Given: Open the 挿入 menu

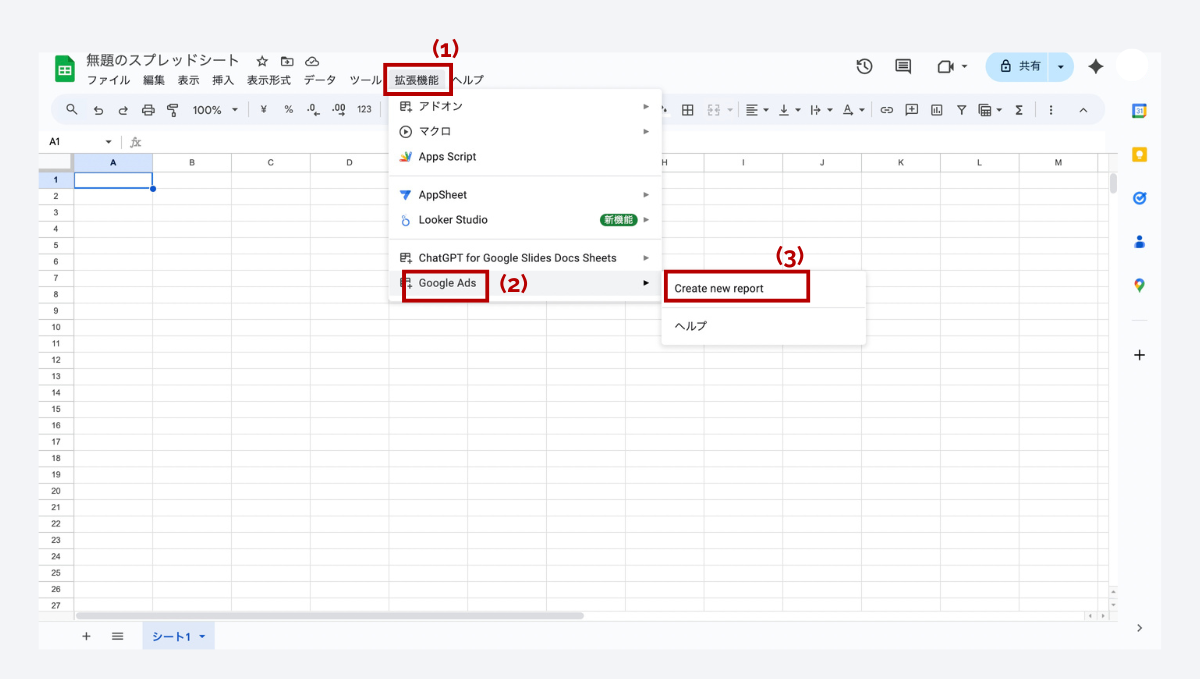Looking at the screenshot, I should [223, 80].
